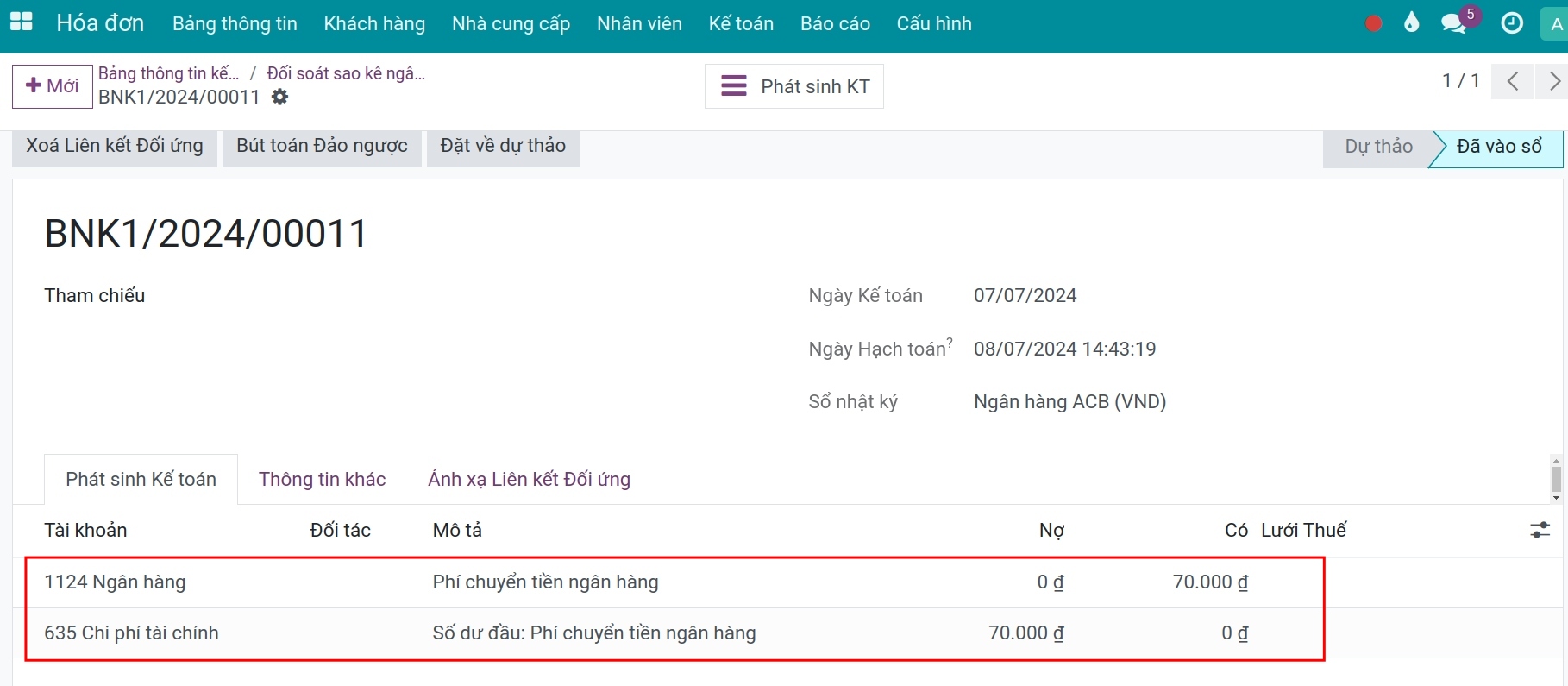This screenshot has height=686, width=1568.
Task: Open the apps grid home menu
Action: [x=22, y=22]
